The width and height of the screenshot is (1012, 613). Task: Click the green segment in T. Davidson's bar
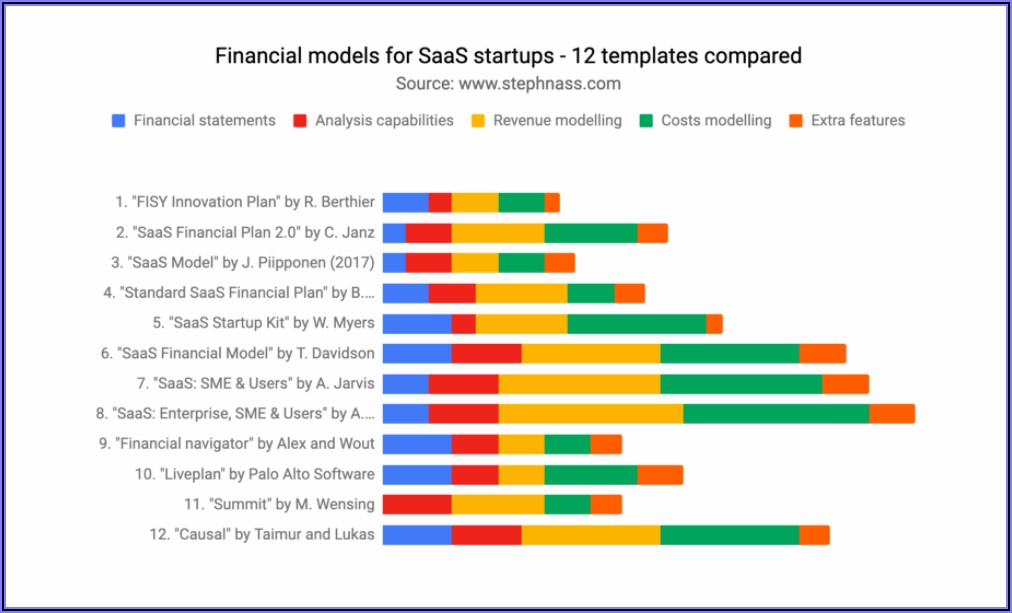click(x=729, y=353)
